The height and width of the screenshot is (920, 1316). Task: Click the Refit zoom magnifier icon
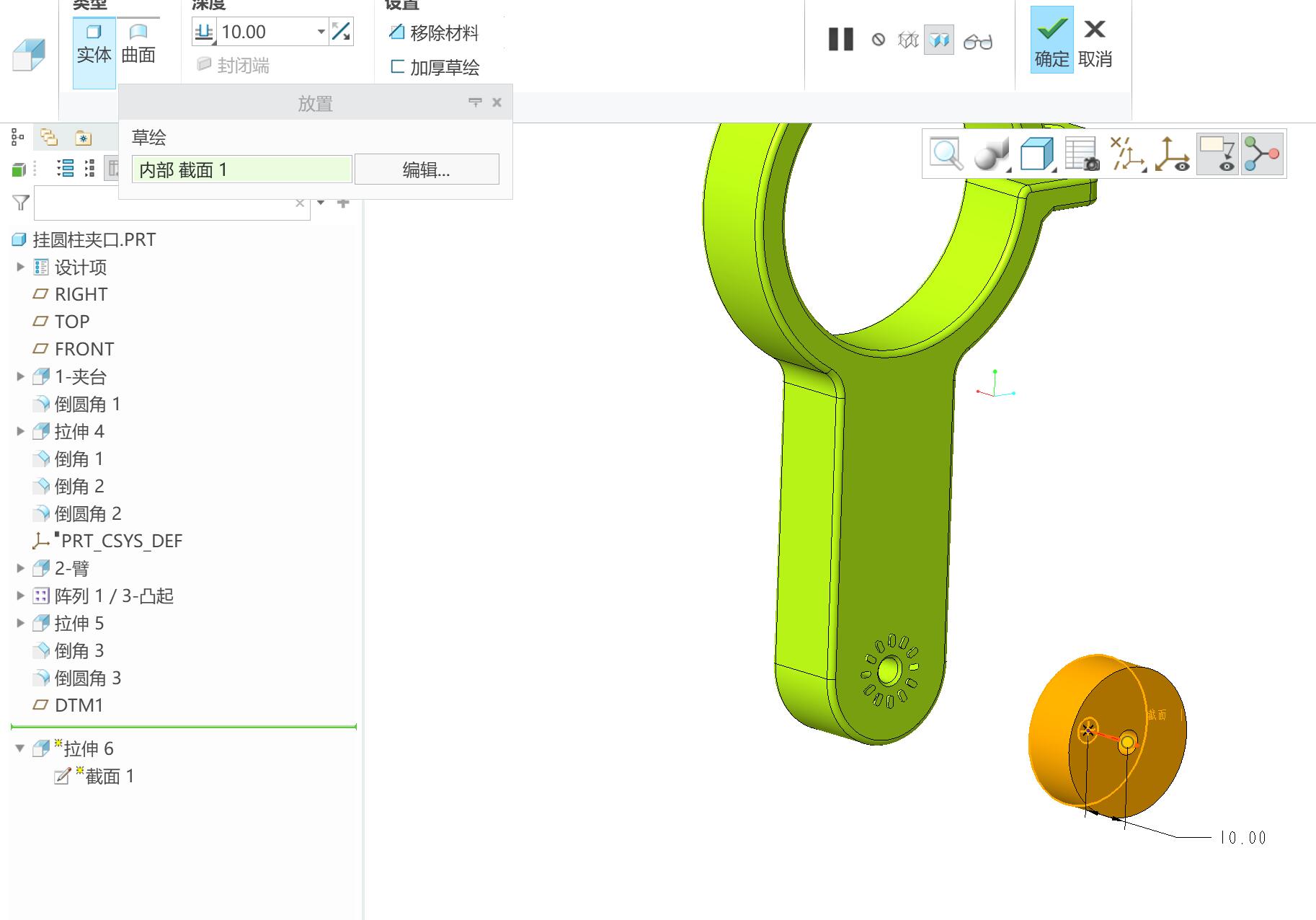point(946,154)
